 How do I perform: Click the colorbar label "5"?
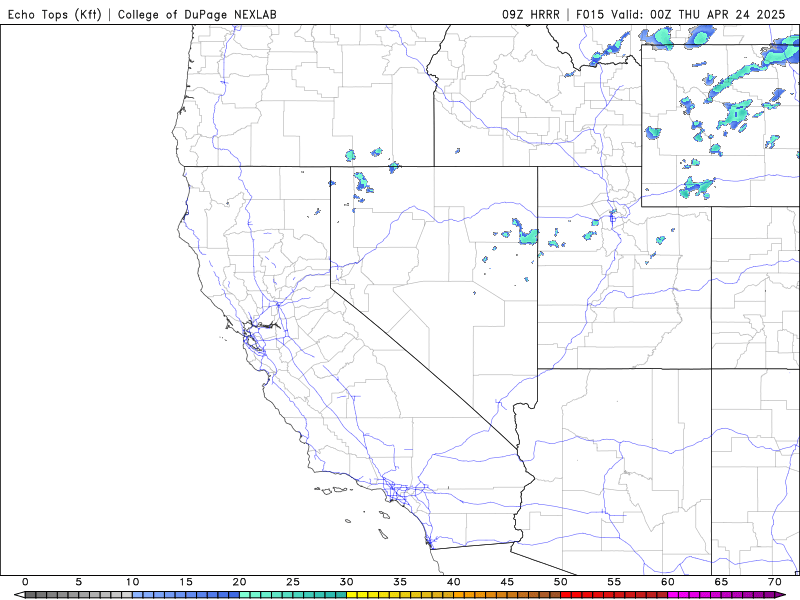[x=79, y=582]
